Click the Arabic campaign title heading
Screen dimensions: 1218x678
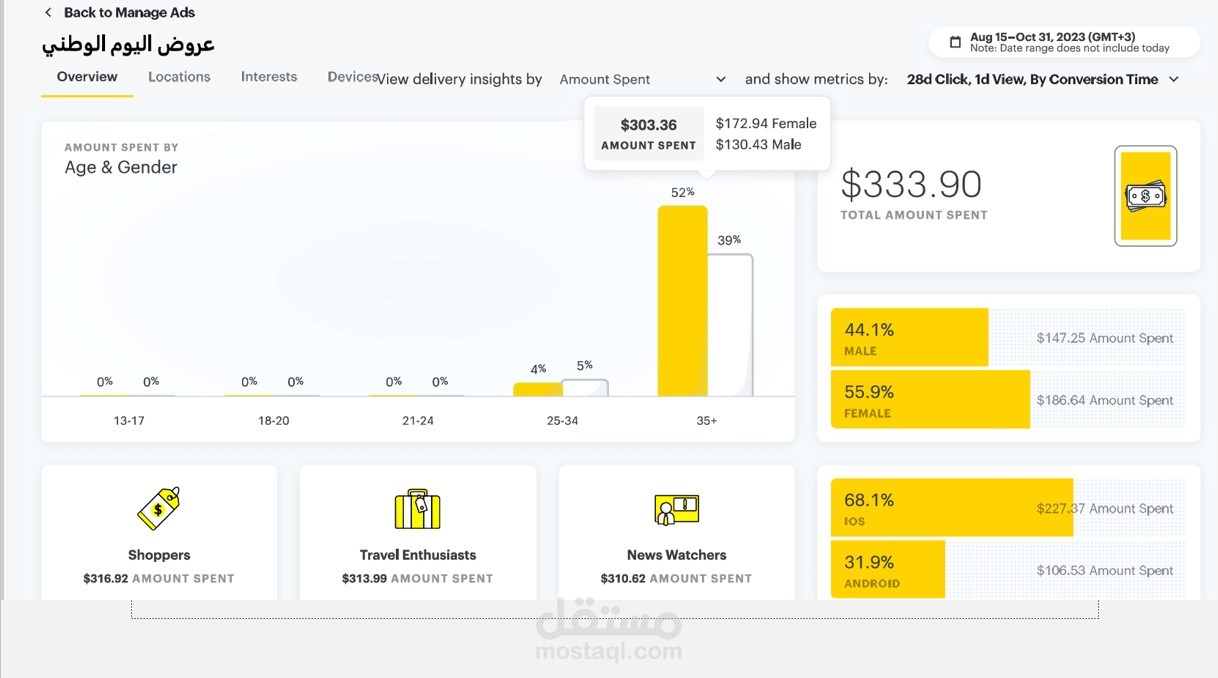pyautogui.click(x=128, y=45)
